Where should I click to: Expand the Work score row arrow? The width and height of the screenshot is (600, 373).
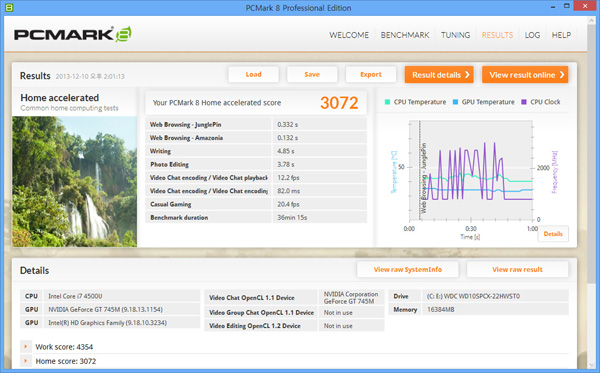(x=26, y=347)
